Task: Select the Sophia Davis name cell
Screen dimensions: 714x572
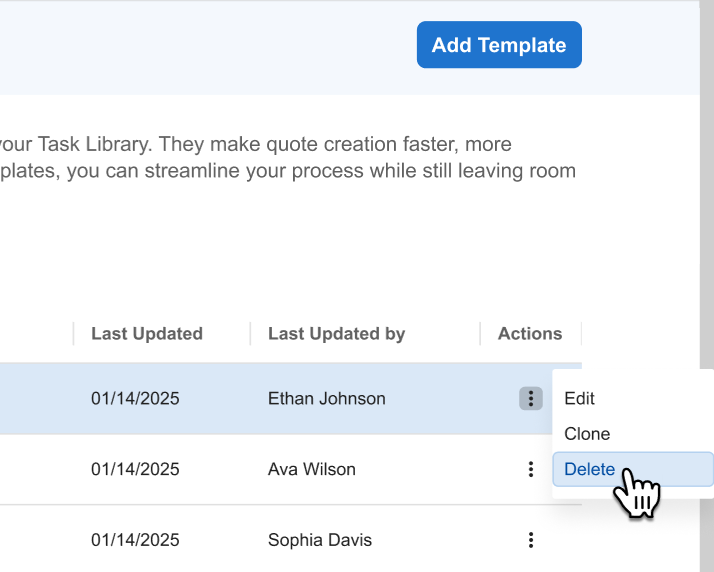Action: [x=319, y=540]
